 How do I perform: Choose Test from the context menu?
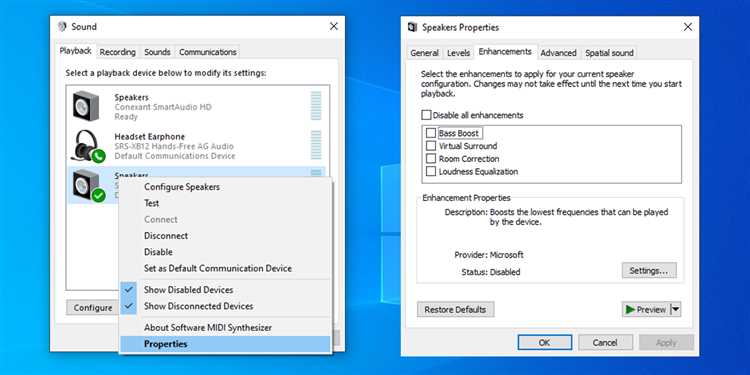tap(225, 203)
